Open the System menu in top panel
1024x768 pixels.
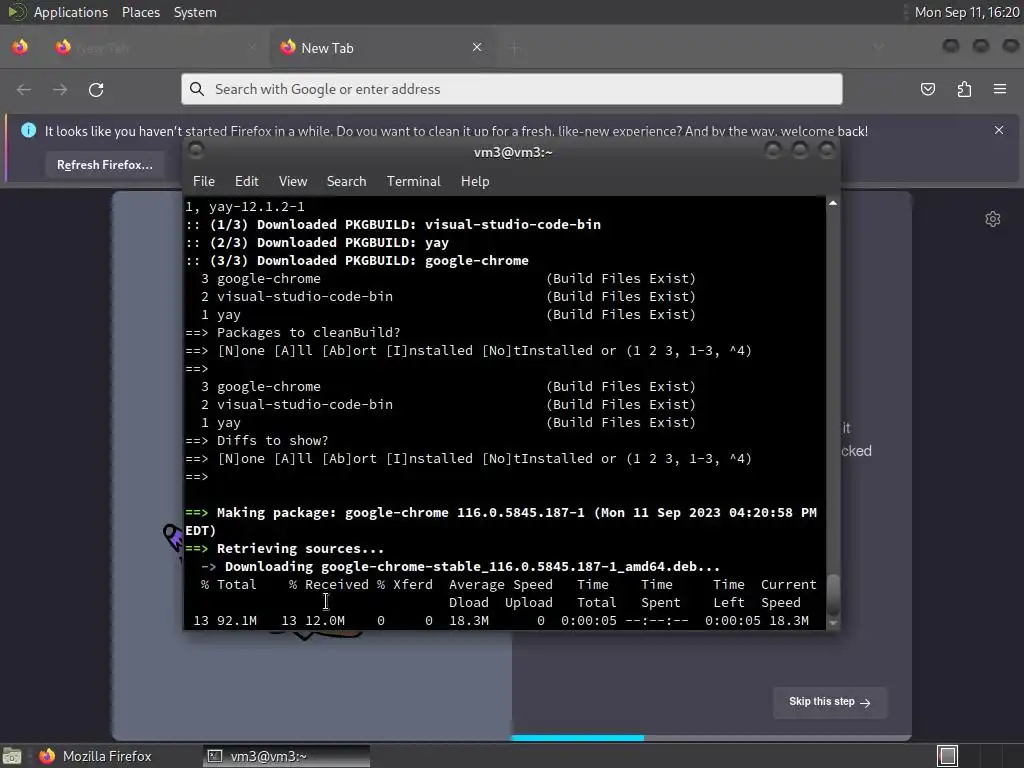point(195,12)
